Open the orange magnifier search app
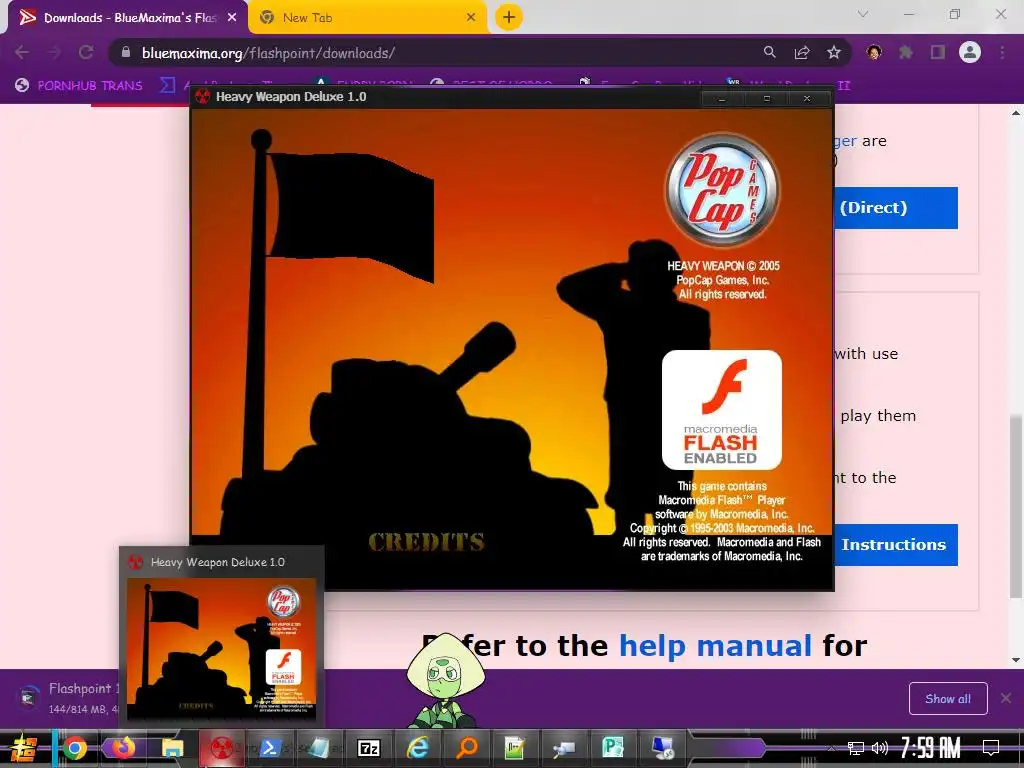This screenshot has width=1024, height=768. (466, 748)
